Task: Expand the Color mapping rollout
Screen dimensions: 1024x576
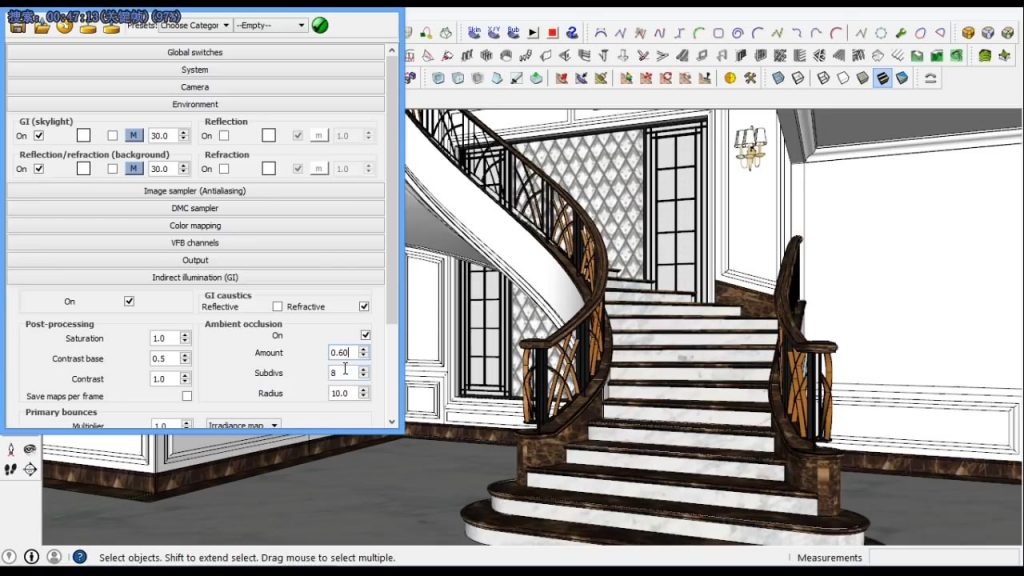Action: [x=195, y=225]
